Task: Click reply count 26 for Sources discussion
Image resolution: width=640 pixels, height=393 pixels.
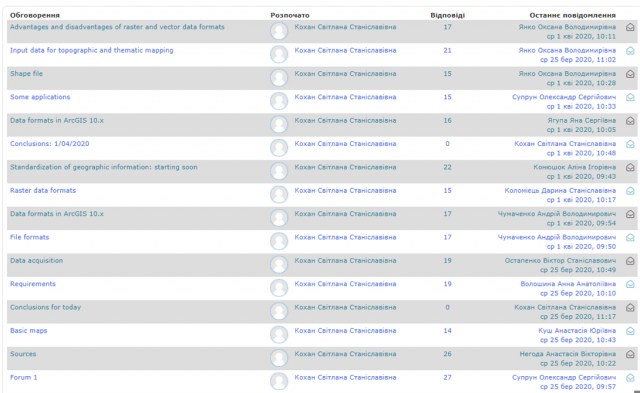Action: [x=447, y=354]
